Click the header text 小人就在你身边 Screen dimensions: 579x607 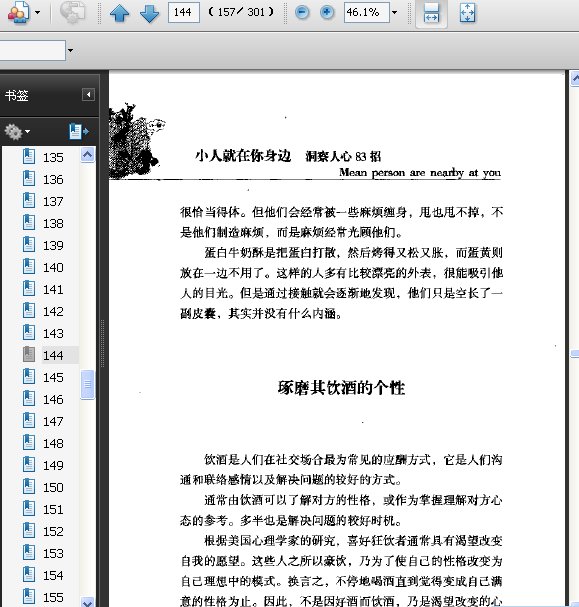coord(243,156)
